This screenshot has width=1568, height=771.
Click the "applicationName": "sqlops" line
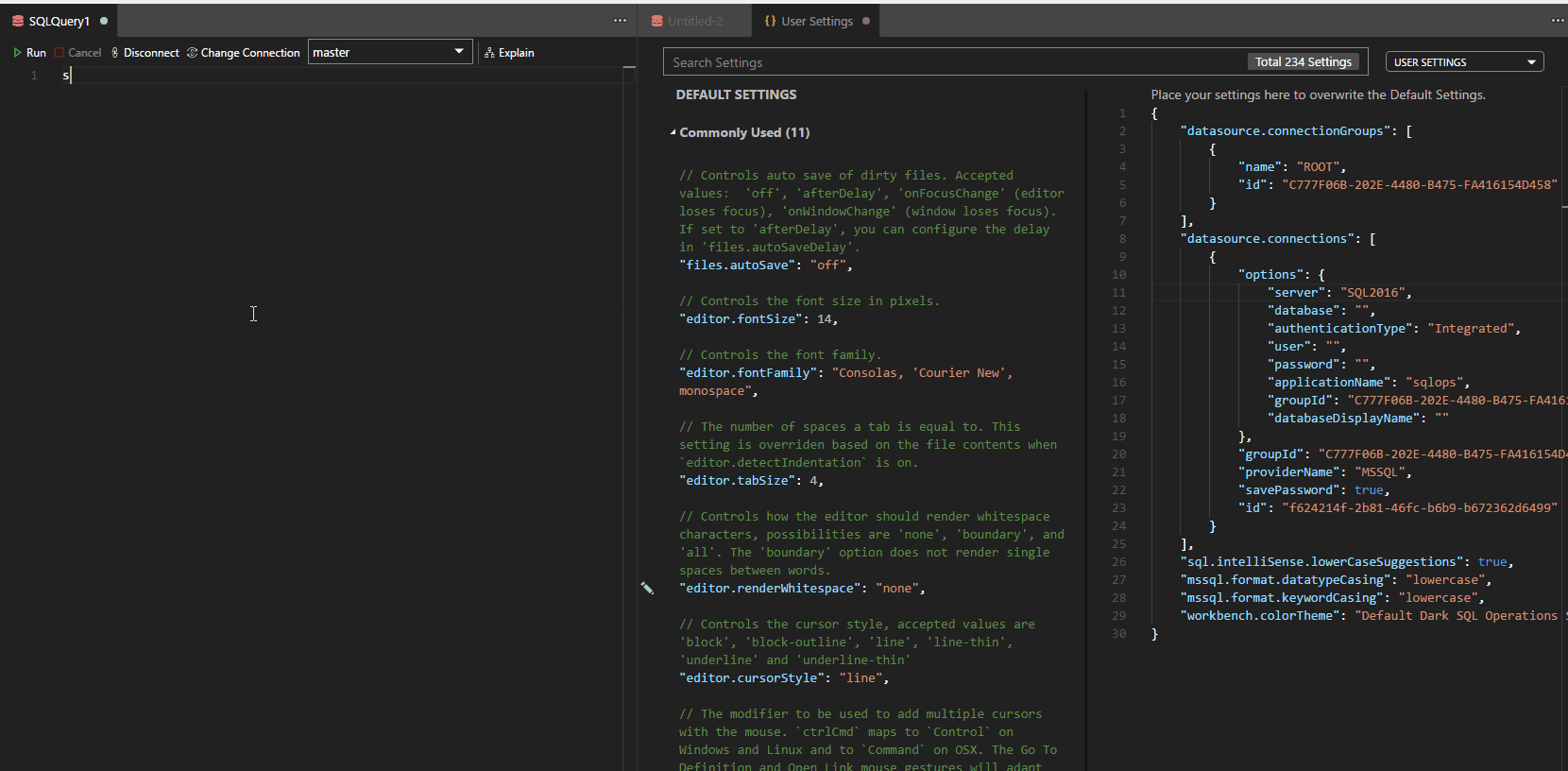point(1369,383)
